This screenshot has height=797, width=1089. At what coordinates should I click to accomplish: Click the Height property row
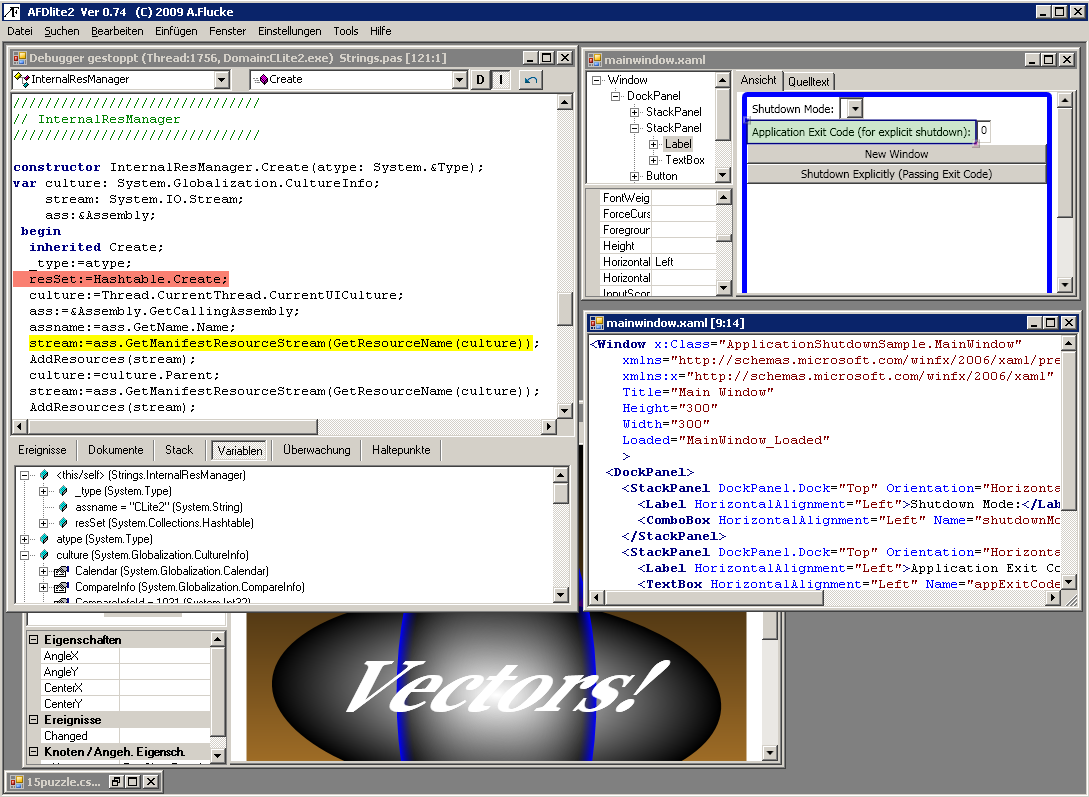[658, 246]
